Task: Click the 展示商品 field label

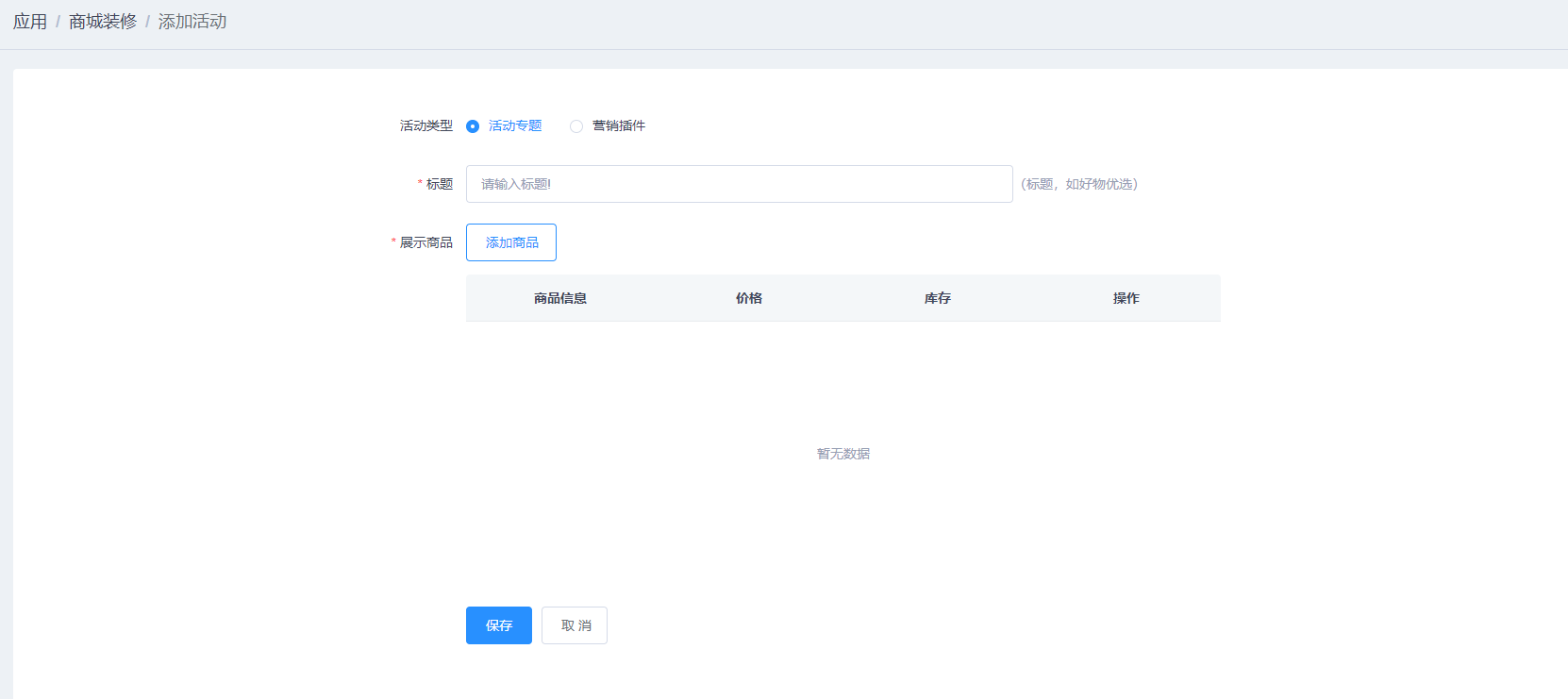Action: click(426, 242)
